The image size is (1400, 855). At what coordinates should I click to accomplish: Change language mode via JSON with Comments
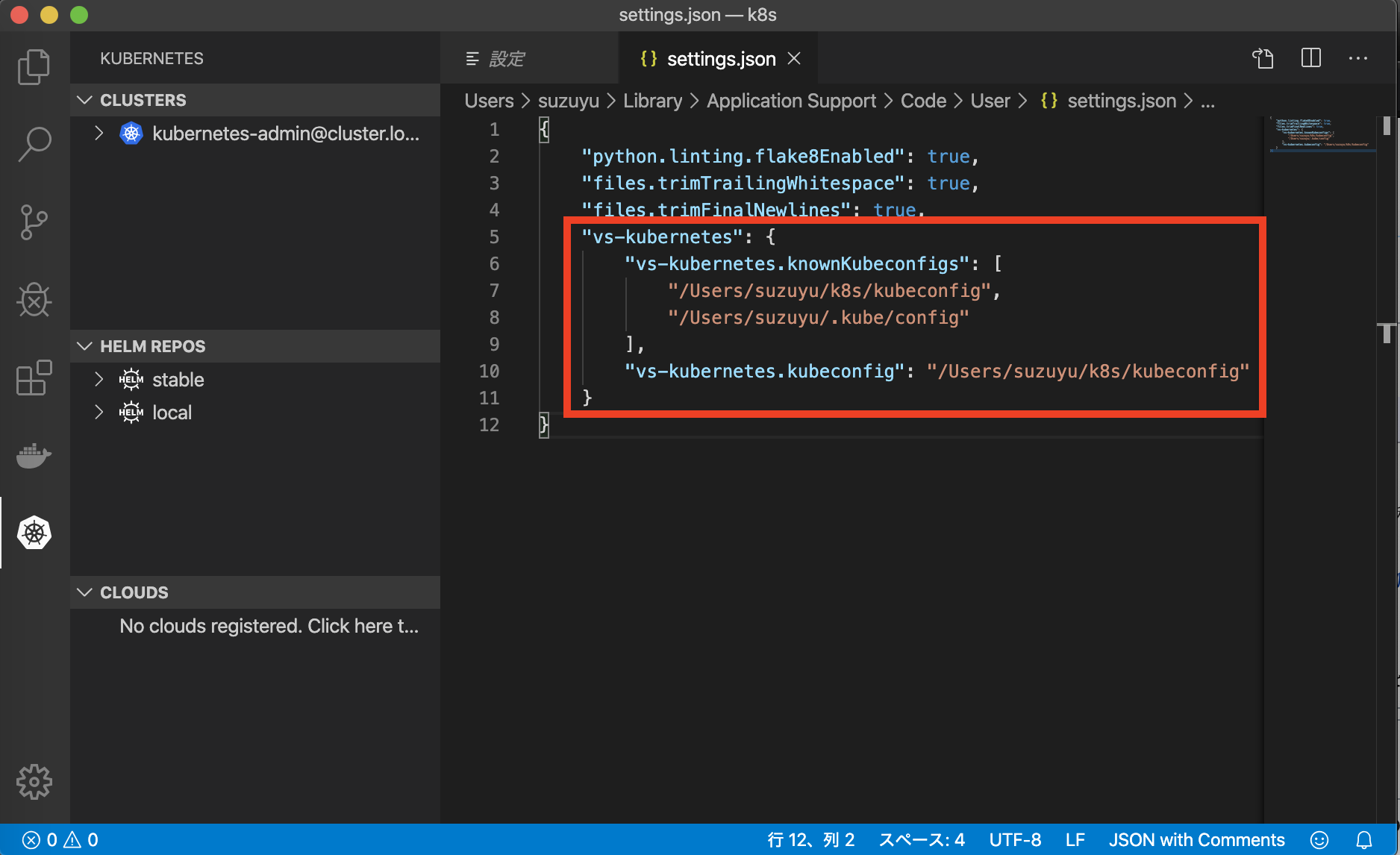point(1197,839)
